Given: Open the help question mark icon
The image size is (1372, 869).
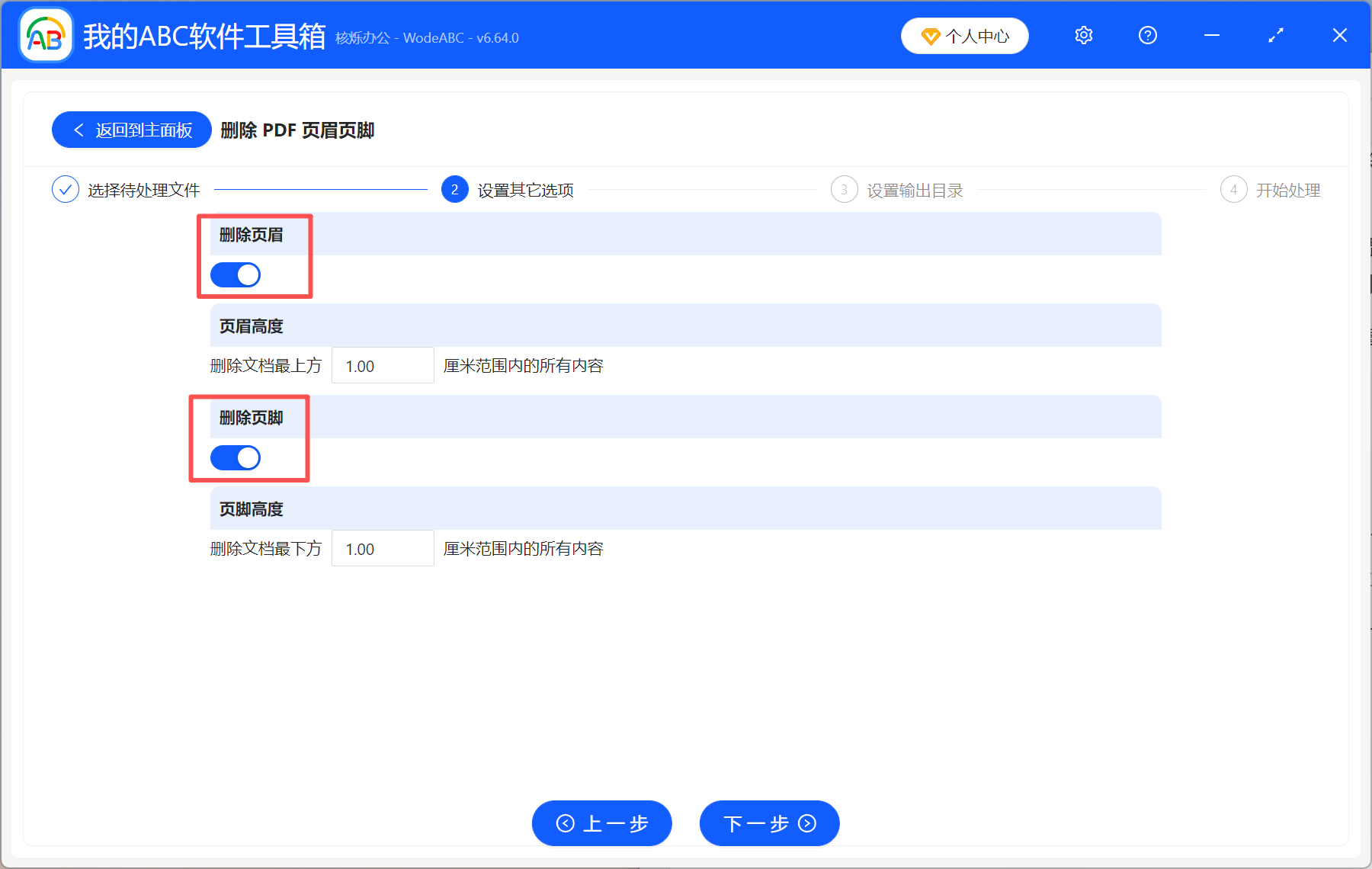Looking at the screenshot, I should (x=1147, y=35).
